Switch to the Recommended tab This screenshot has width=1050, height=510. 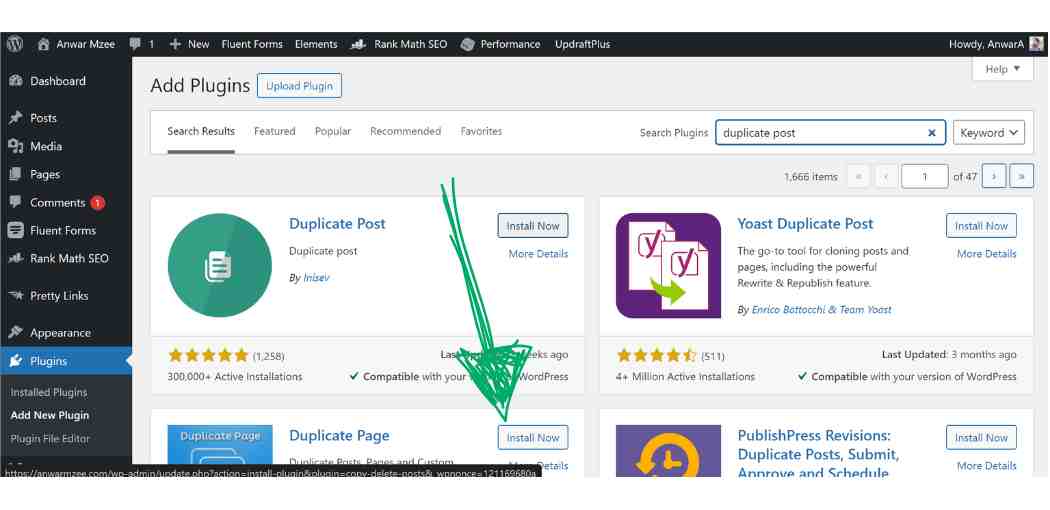[406, 131]
